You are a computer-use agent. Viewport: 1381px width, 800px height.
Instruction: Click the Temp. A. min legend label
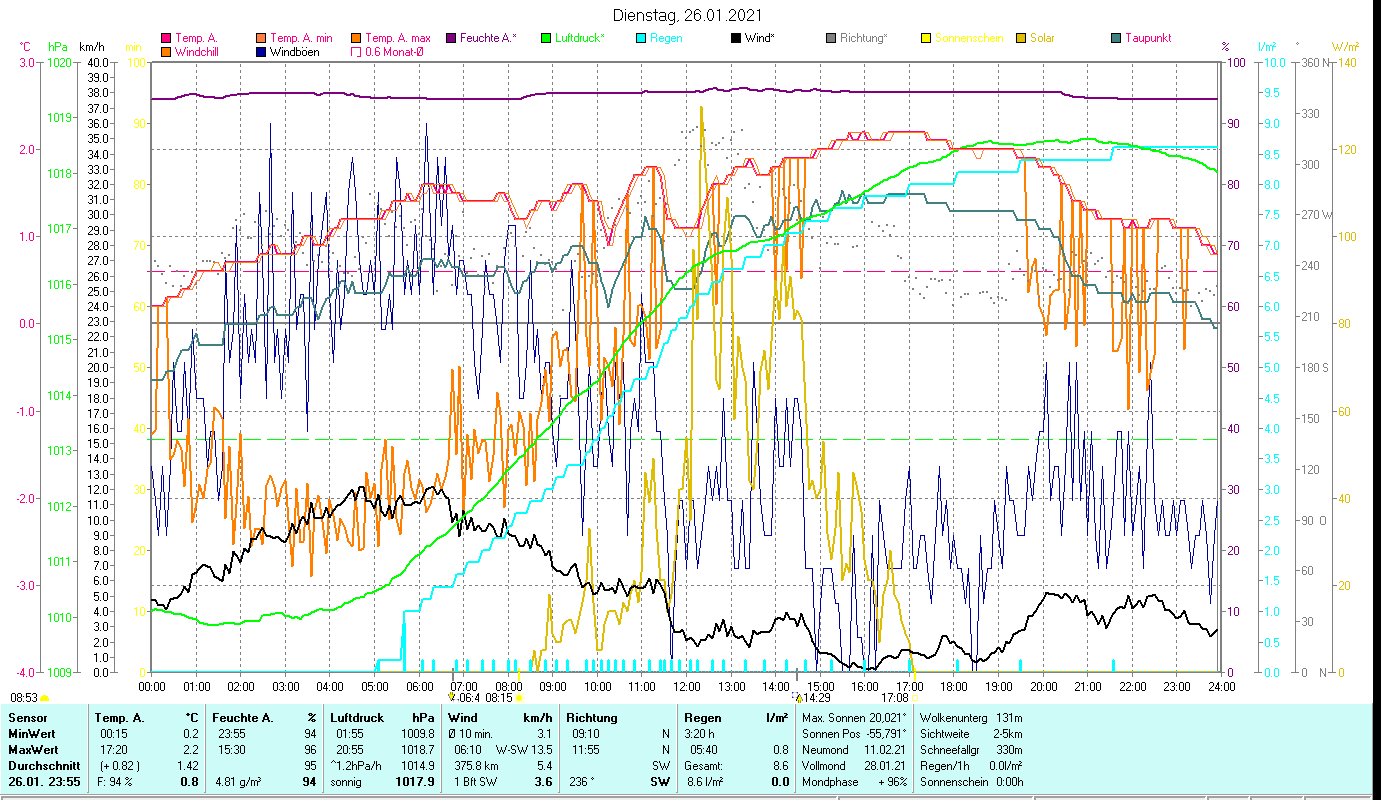[x=301, y=38]
